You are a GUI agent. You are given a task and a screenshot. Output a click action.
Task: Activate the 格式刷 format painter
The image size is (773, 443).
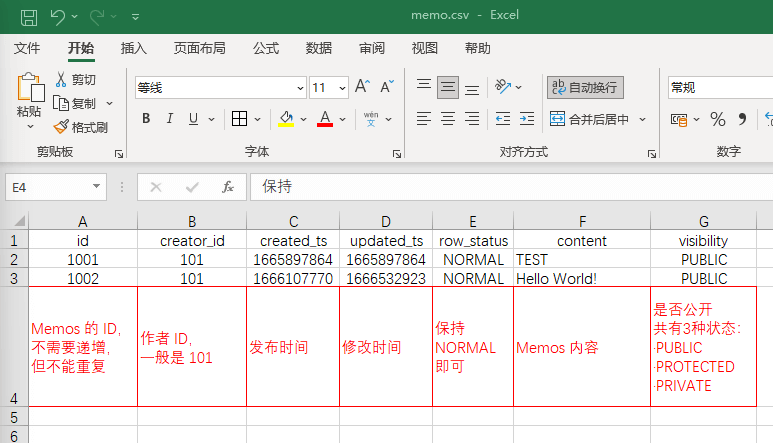click(80, 128)
